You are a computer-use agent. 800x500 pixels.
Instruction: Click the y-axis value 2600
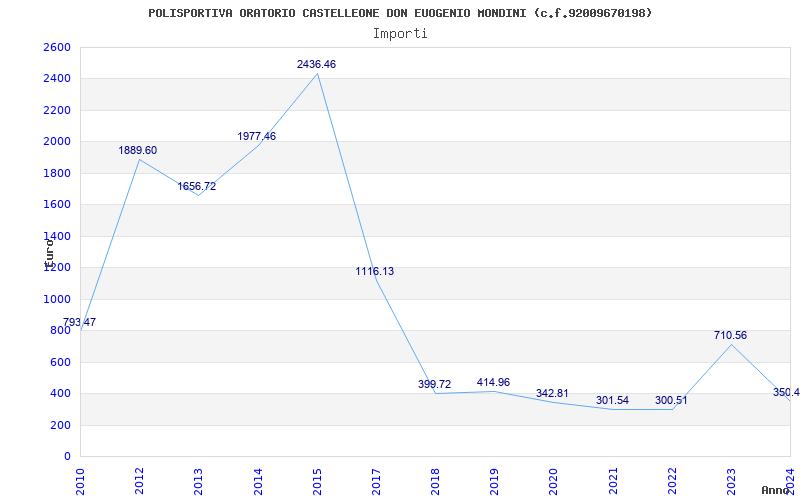pos(57,47)
